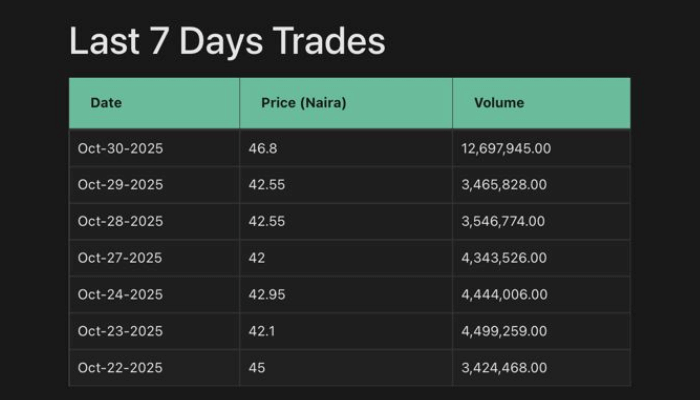Click the 3,465,828.00 volume cell
Screen dimensions: 700x400
tap(504, 185)
